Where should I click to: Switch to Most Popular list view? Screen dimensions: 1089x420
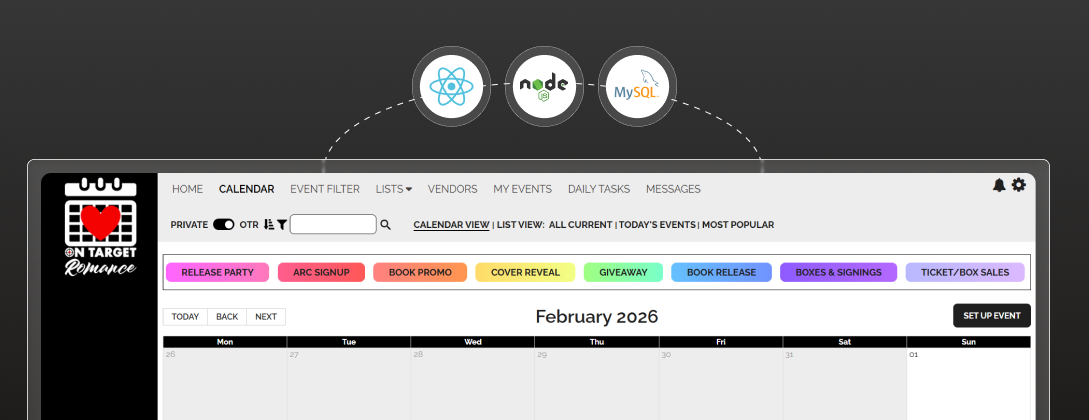(737, 225)
